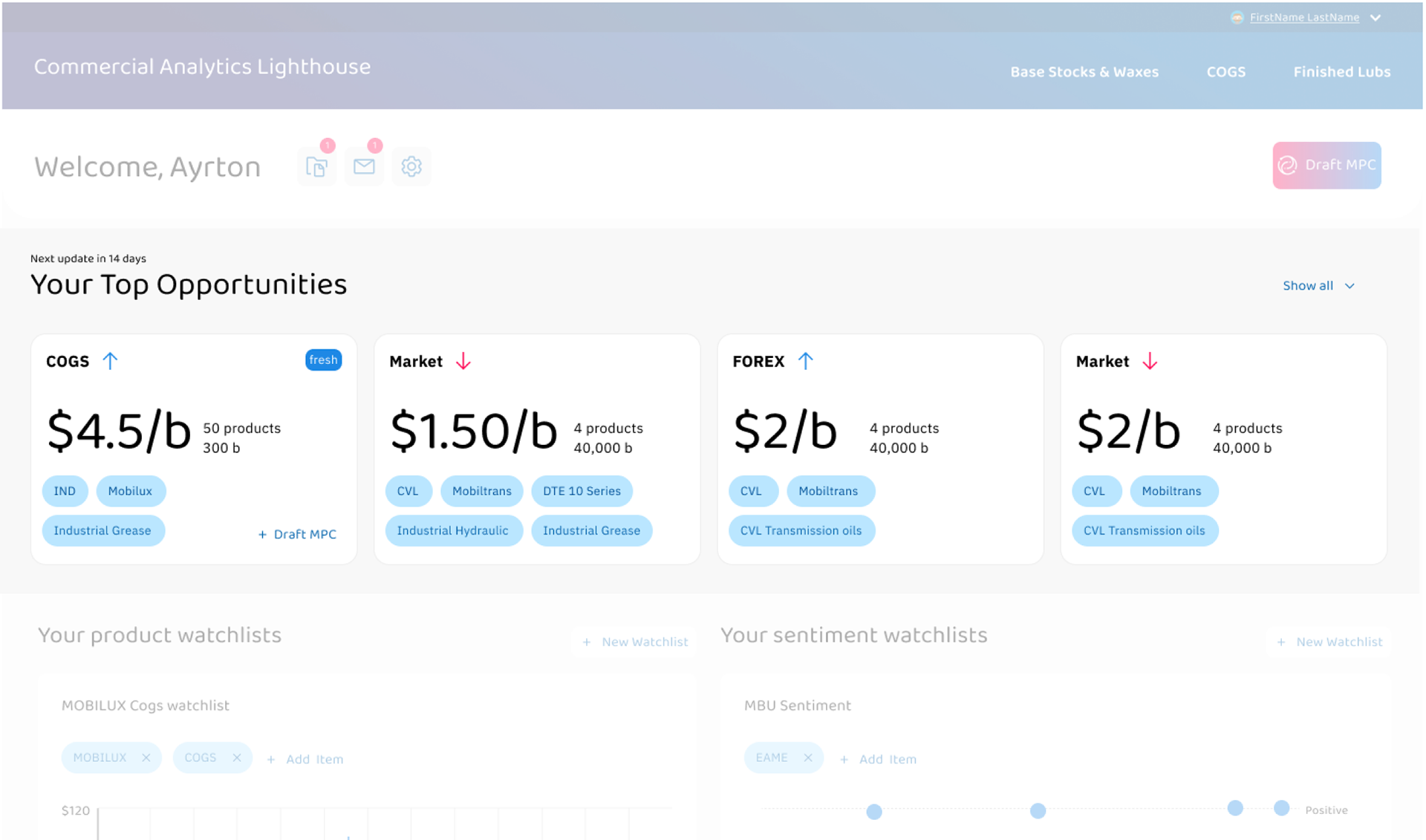Switch to the COGS nav item
Image resolution: width=1426 pixels, height=840 pixels.
pyautogui.click(x=1225, y=72)
